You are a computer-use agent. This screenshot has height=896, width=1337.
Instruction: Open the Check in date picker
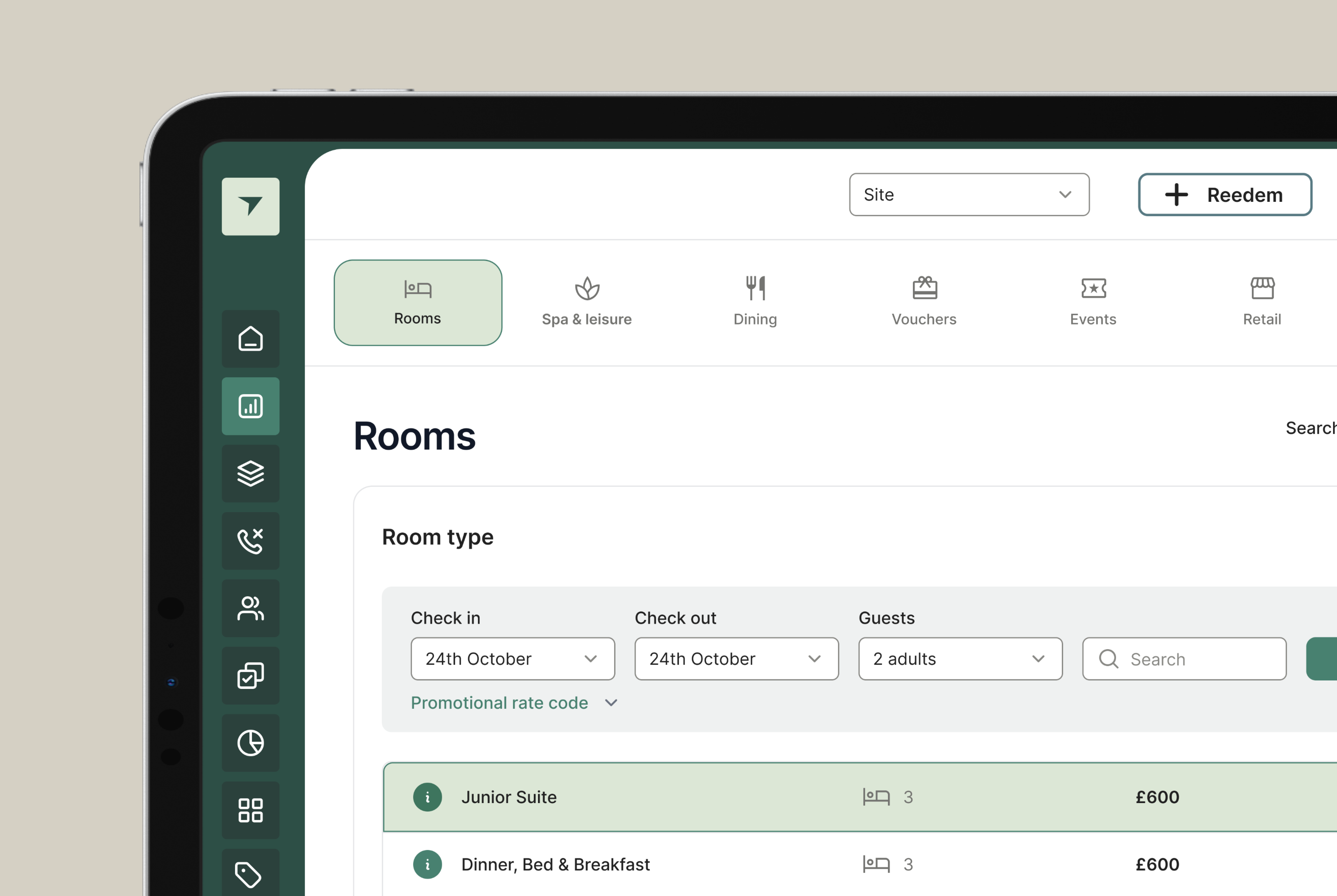click(x=512, y=658)
